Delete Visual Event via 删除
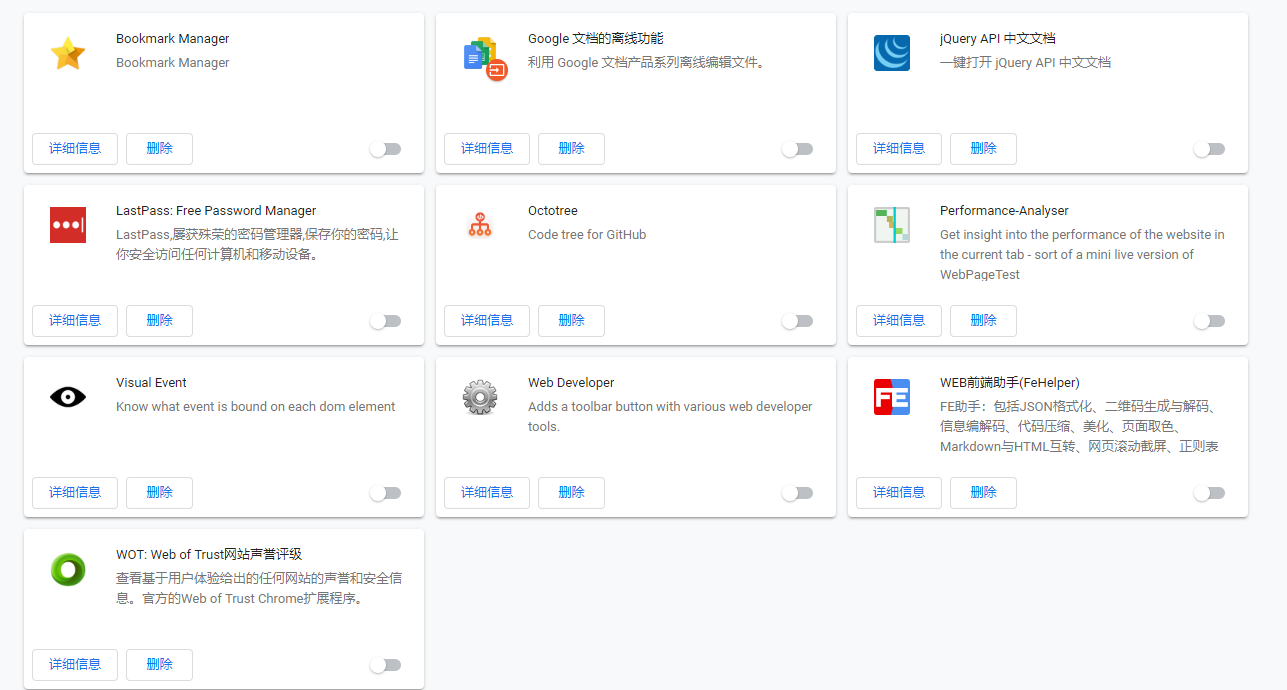This screenshot has height=690, width=1287. coord(159,493)
